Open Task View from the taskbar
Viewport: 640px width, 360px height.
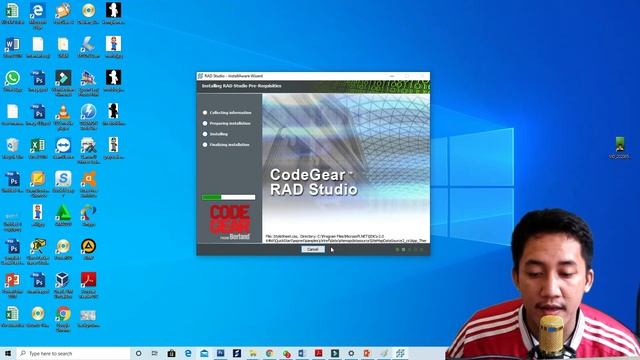coord(155,353)
